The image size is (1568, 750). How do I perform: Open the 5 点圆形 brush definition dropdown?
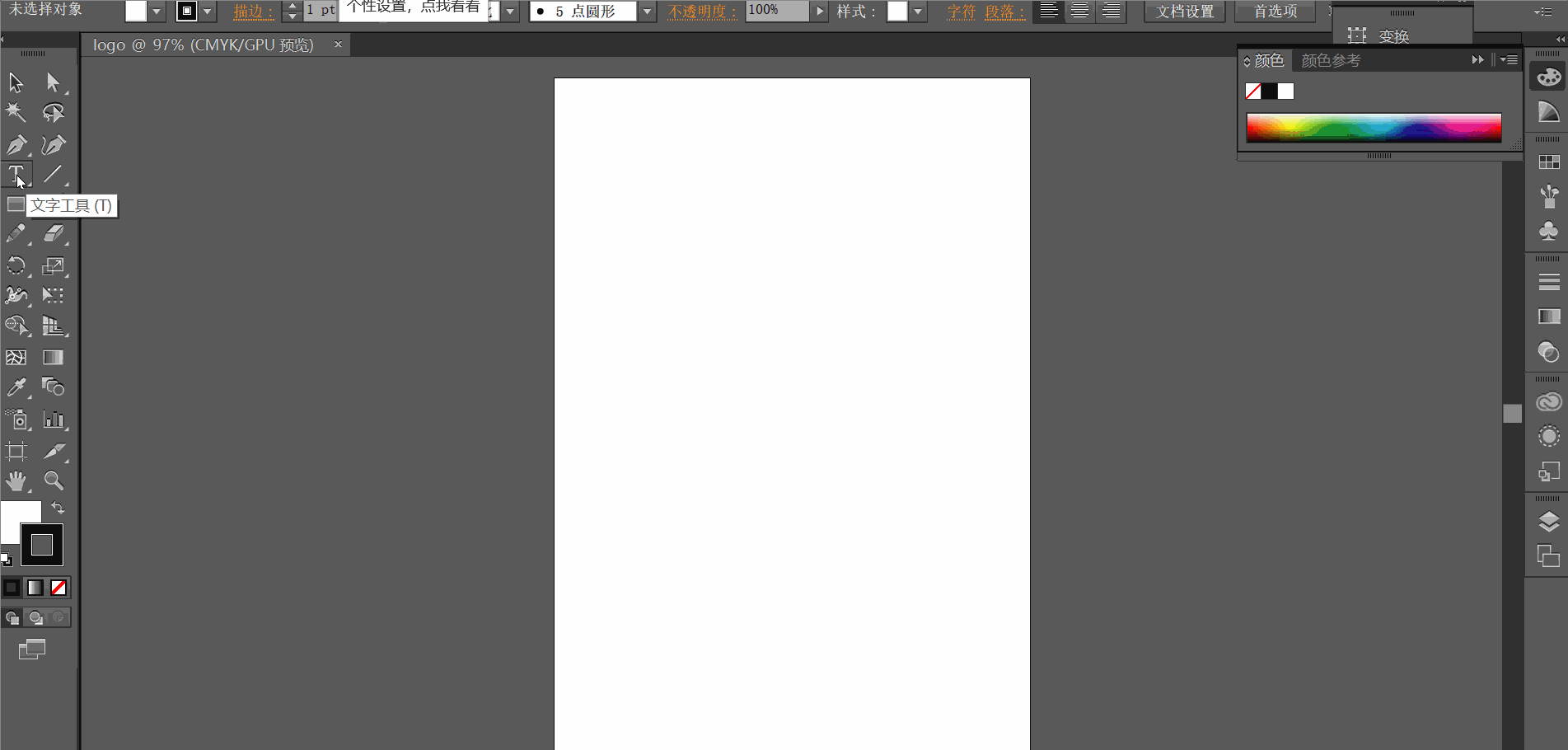[x=647, y=12]
